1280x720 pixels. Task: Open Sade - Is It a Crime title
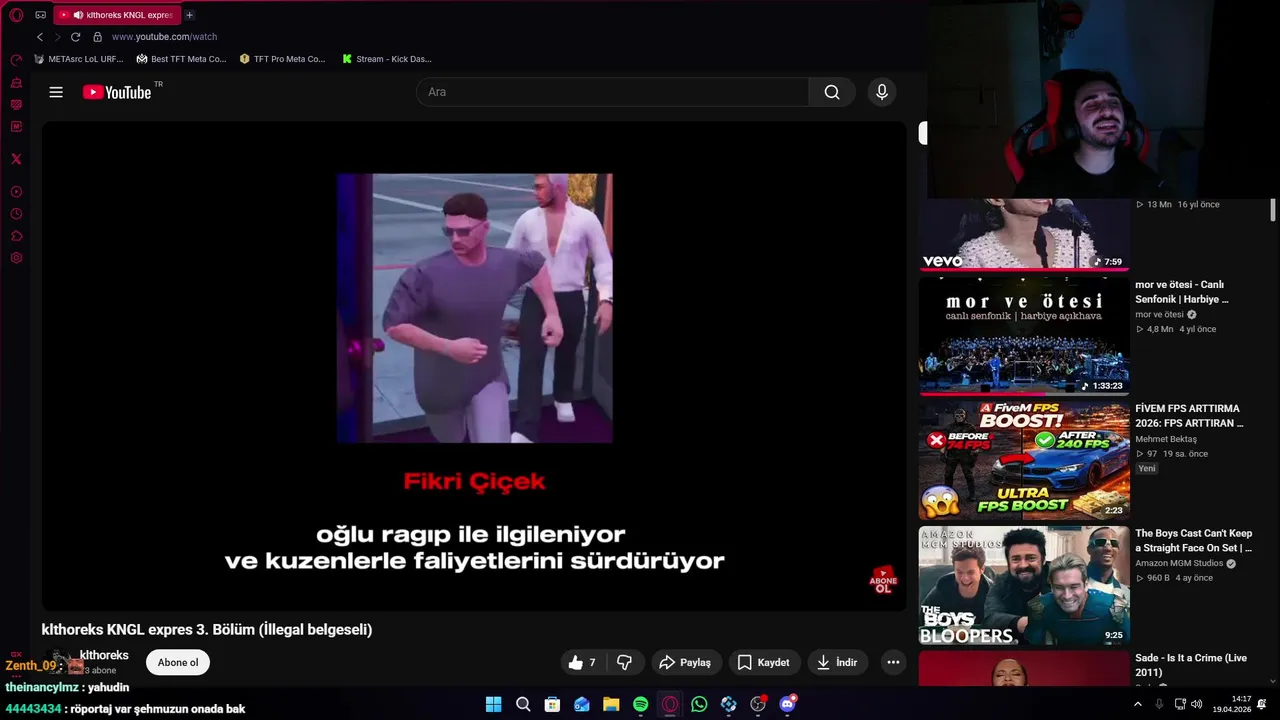1191,665
